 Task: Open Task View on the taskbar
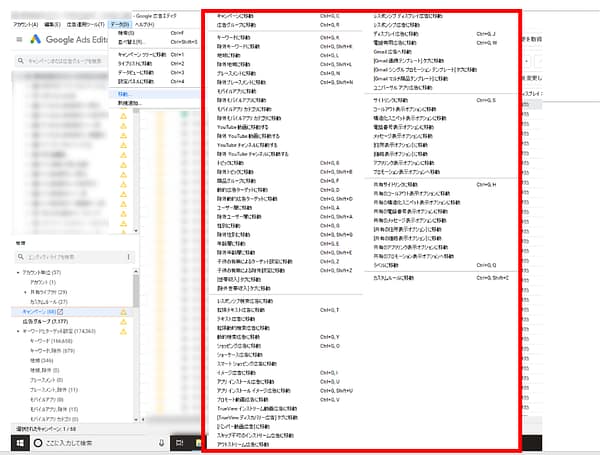[x=181, y=442]
